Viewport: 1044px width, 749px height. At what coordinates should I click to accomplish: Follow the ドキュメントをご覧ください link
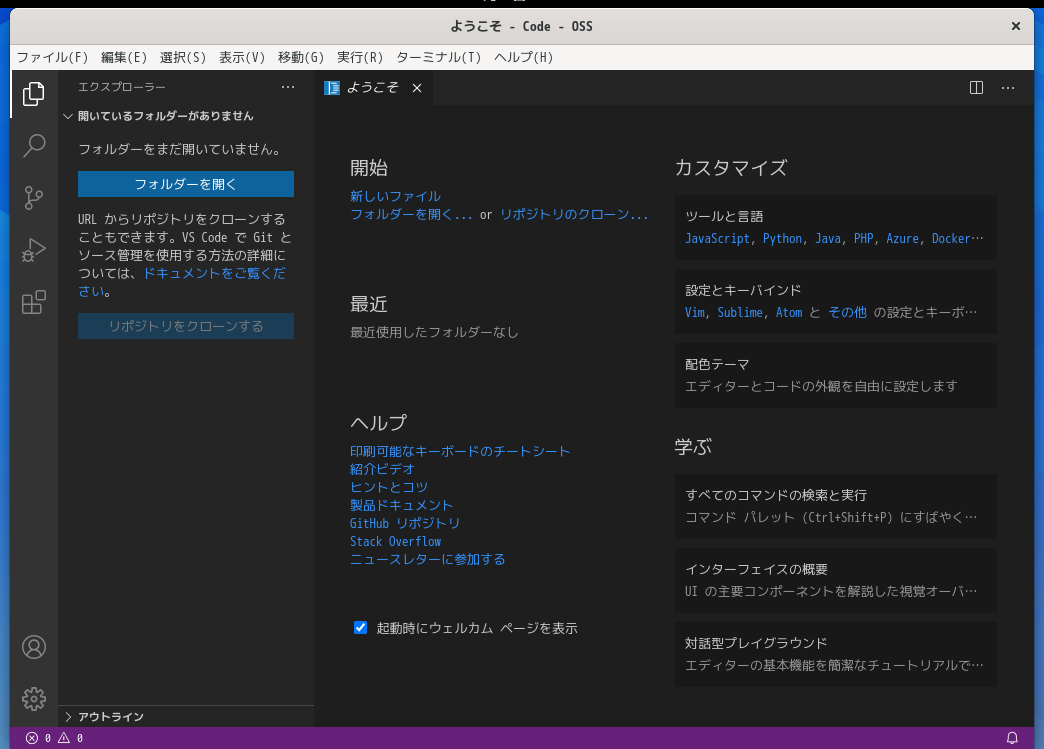click(214, 274)
